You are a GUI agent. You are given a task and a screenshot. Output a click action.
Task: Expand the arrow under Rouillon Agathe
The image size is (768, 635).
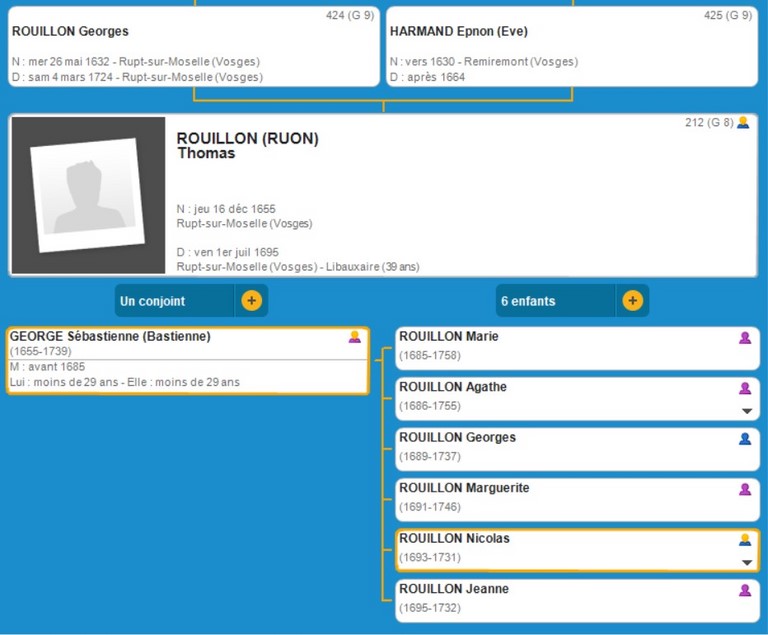(746, 411)
